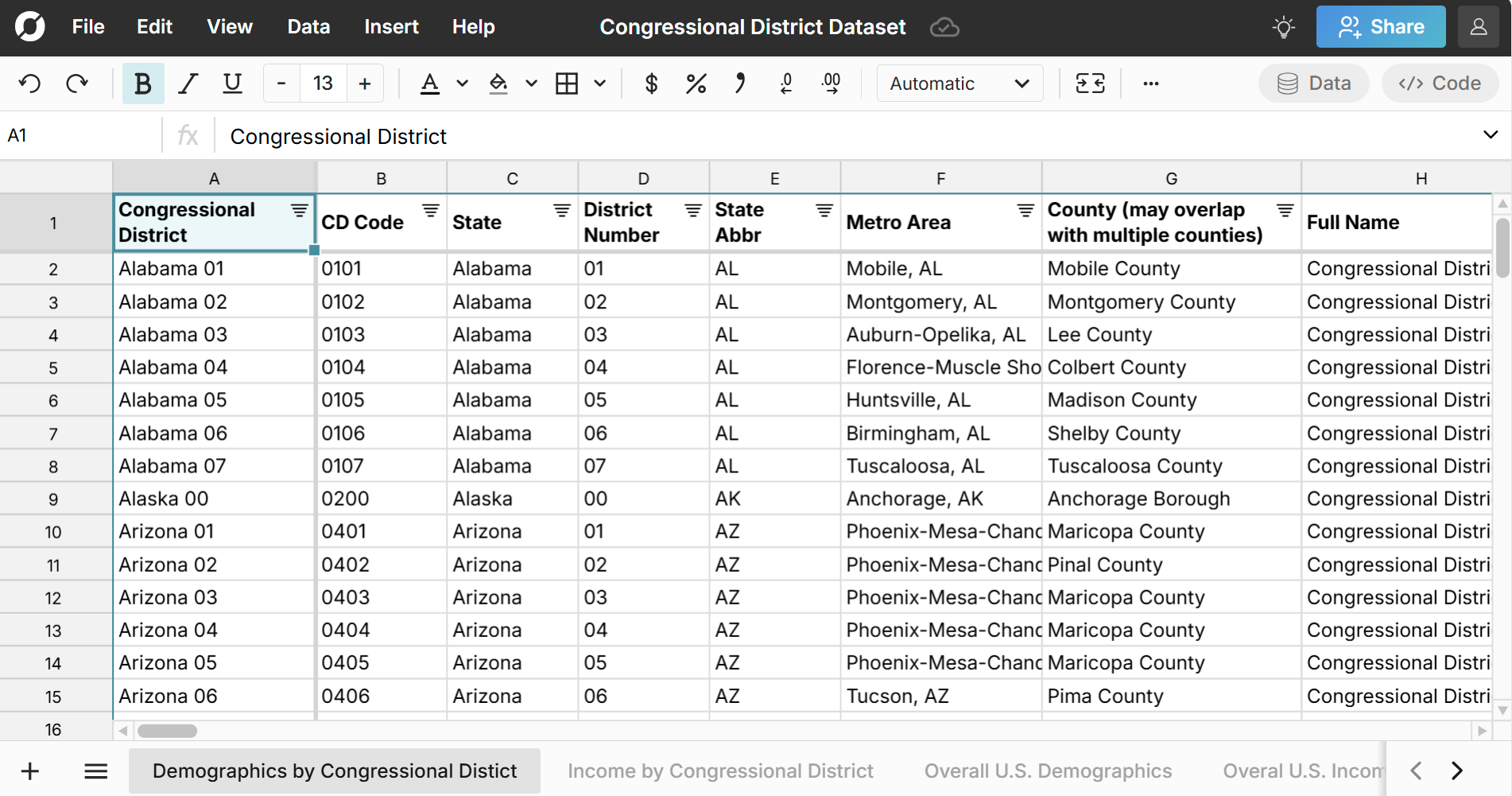Open the Insert menu
Viewport: 1512px width, 796px height.
(391, 27)
